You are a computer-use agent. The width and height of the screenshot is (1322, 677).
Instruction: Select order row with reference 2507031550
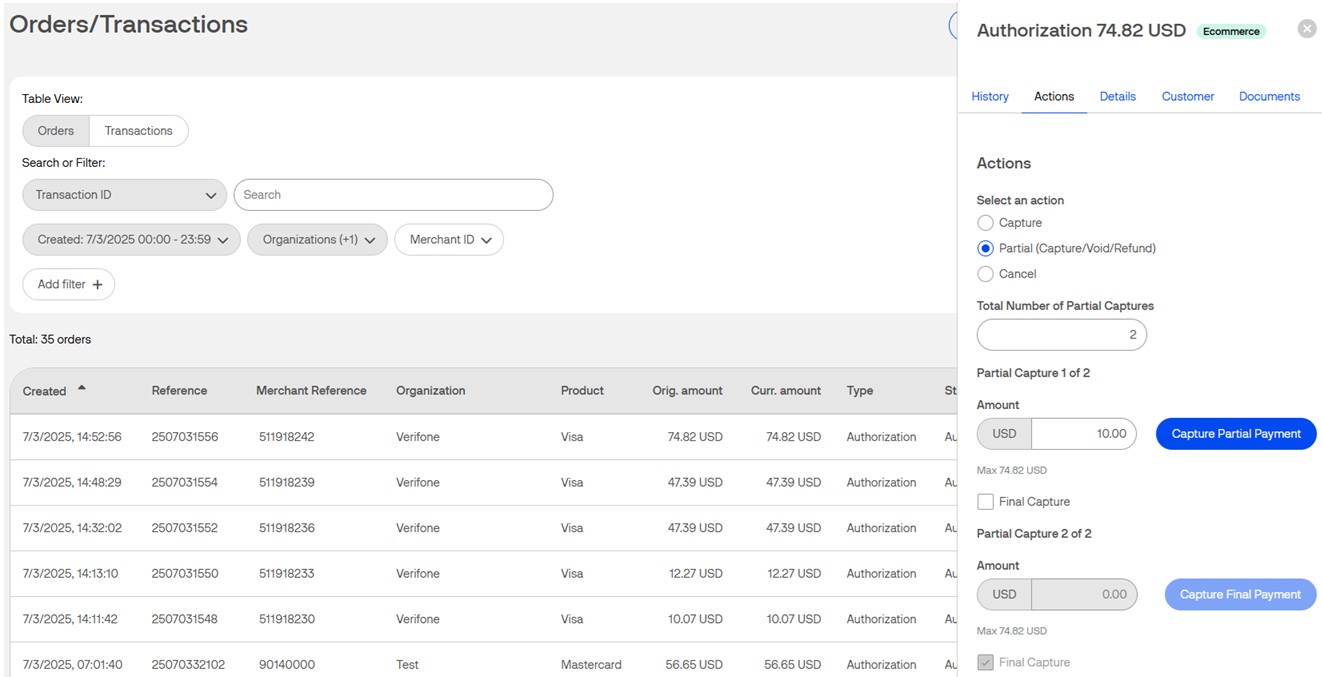tap(483, 574)
